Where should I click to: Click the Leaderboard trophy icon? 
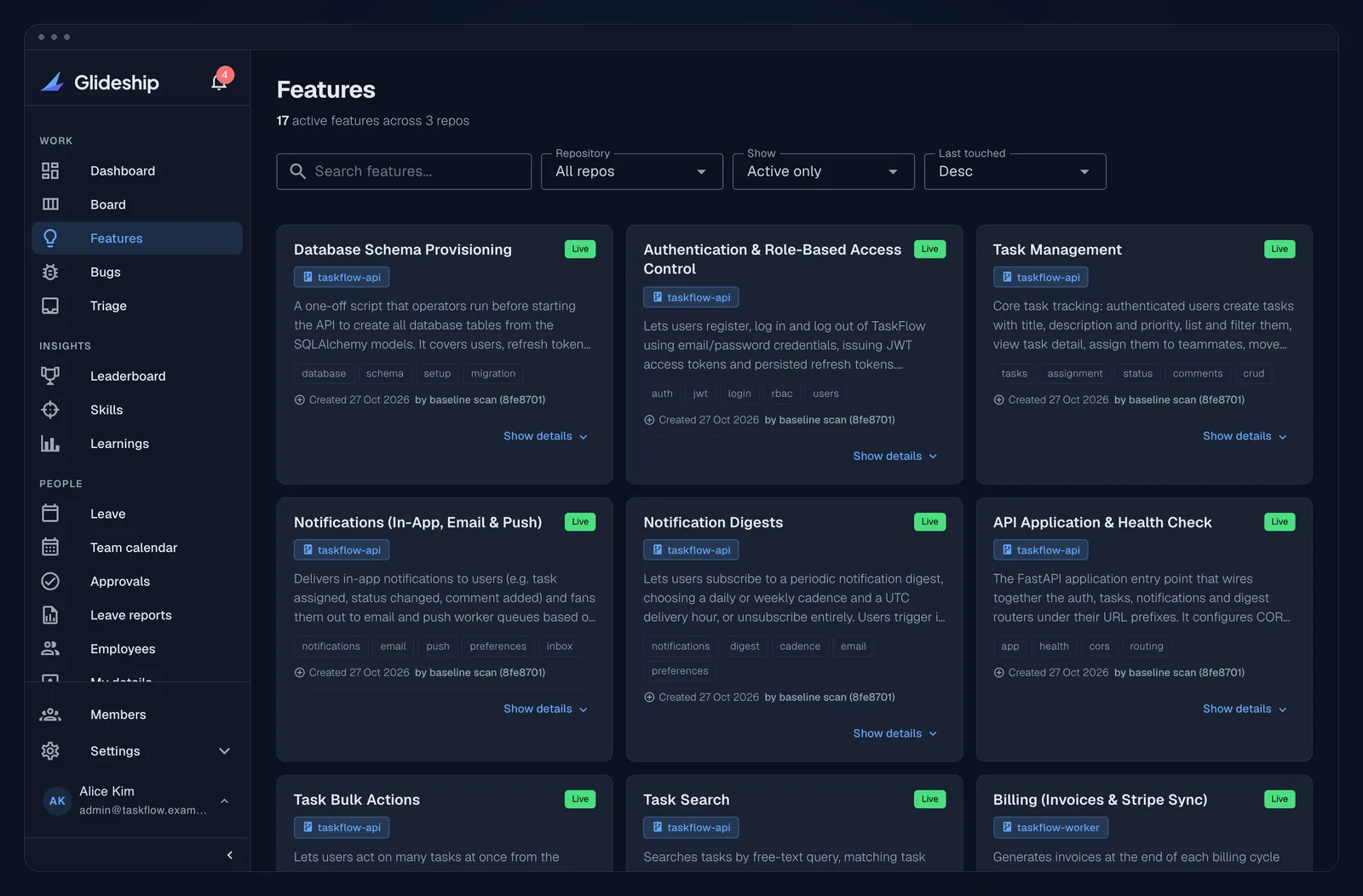(x=50, y=376)
